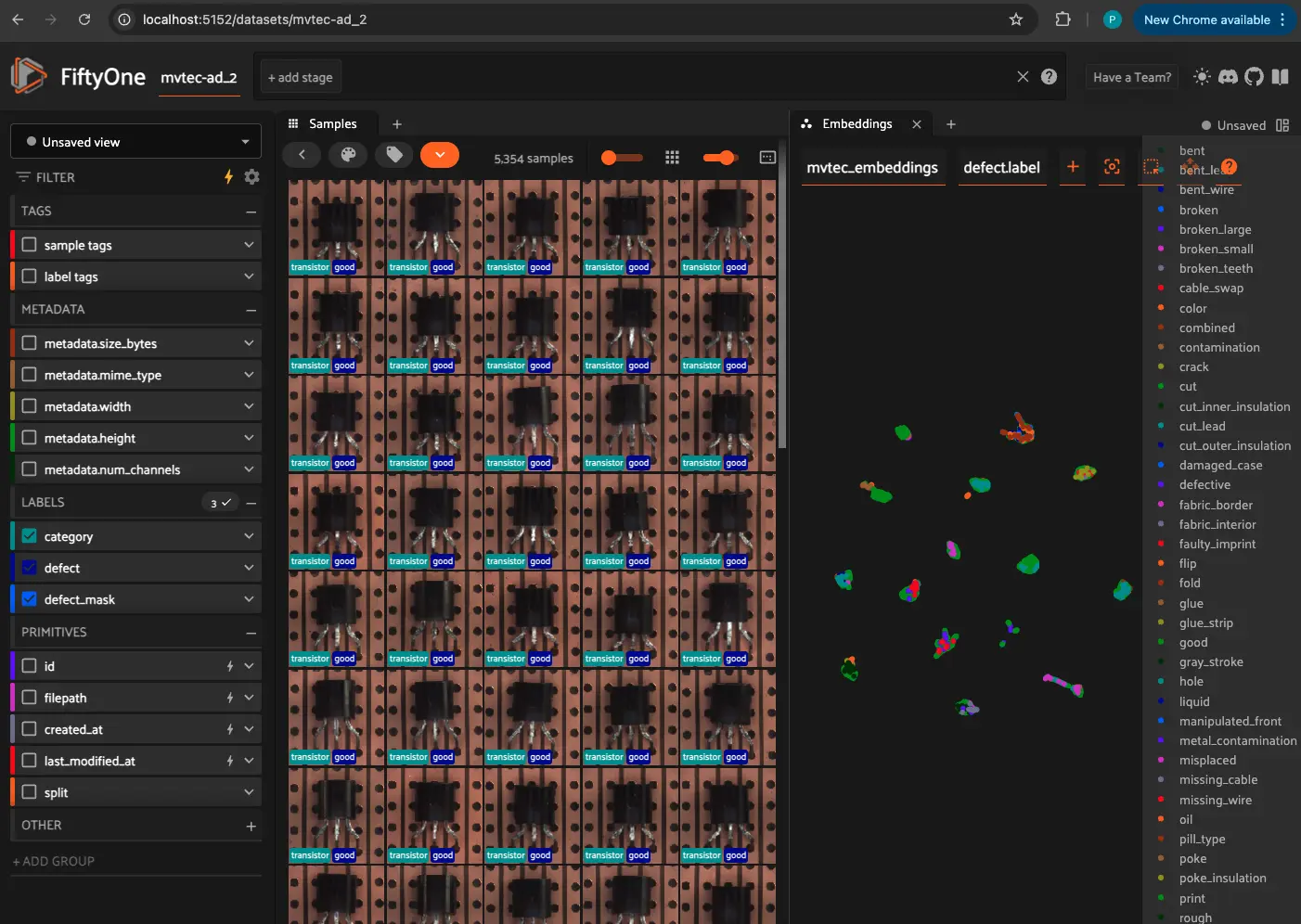
Task: Open the Discord community icon
Action: [1228, 77]
